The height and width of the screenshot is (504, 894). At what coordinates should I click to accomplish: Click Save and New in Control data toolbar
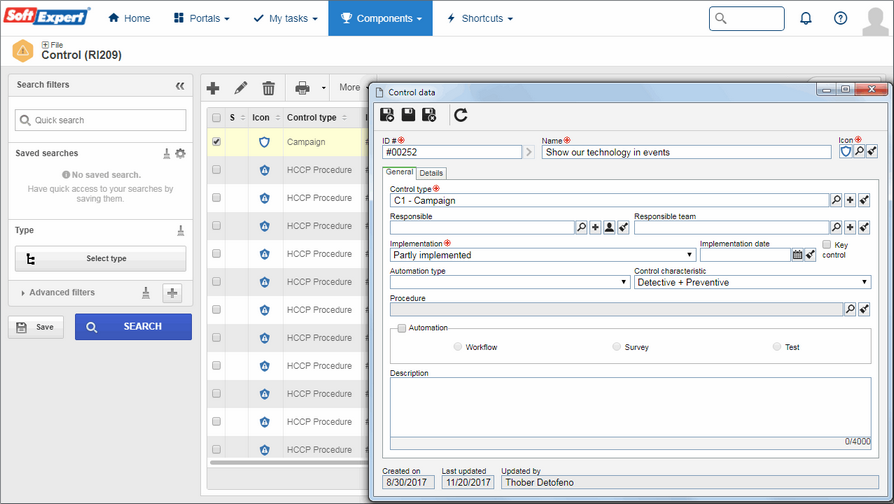click(387, 115)
